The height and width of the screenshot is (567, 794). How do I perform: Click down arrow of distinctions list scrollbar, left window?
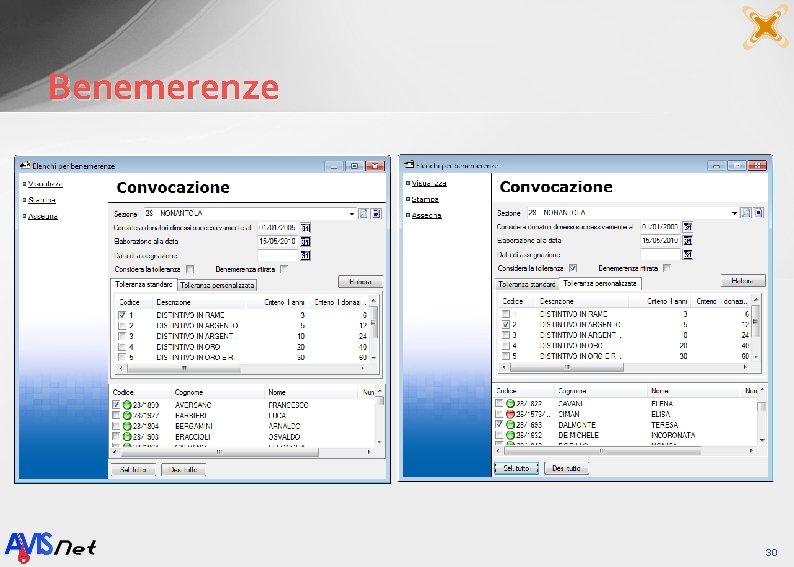pos(374,357)
